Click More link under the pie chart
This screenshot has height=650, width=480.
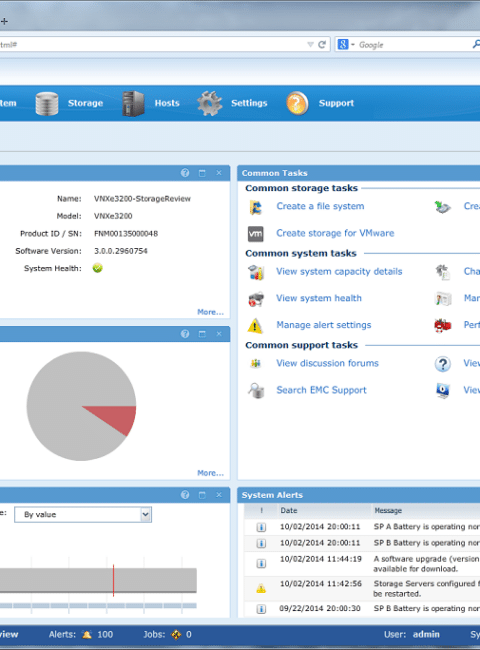[210, 473]
